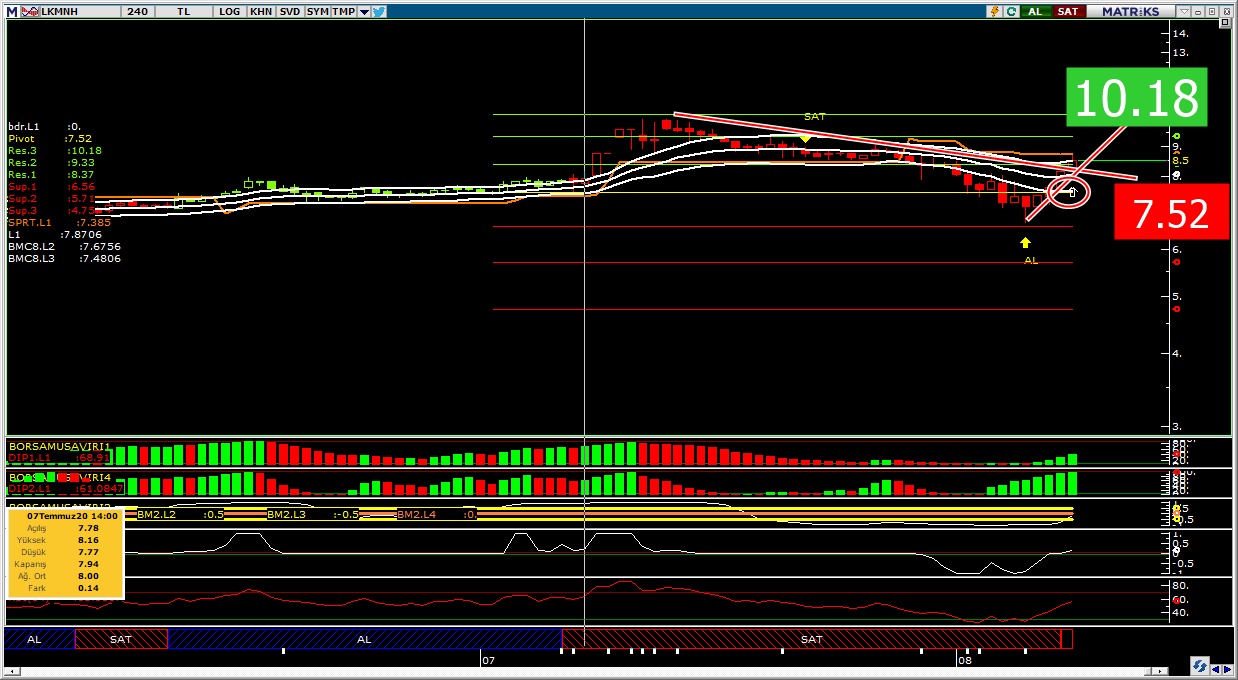
Task: Click the yellow AL buy arrow on chart
Action: [x=1025, y=242]
